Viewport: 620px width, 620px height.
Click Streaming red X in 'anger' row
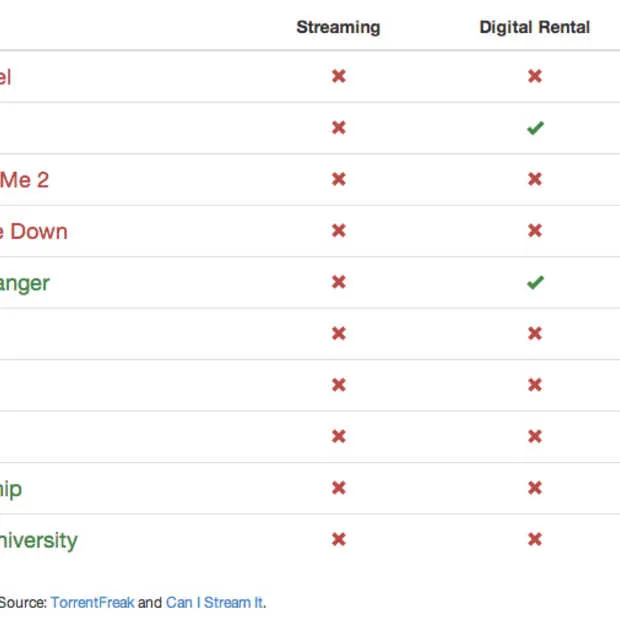(x=339, y=282)
